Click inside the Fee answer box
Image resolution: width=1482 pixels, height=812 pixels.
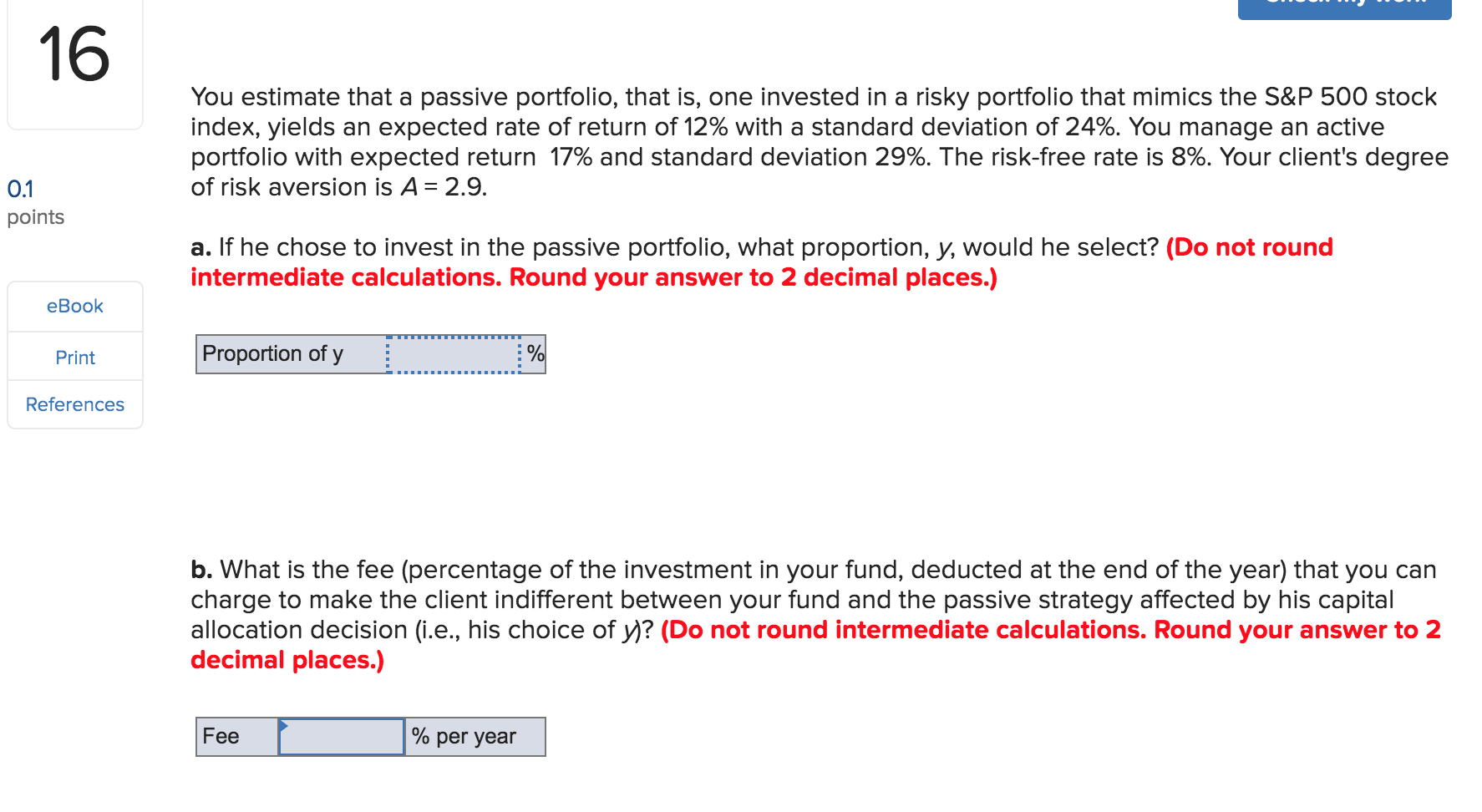click(343, 736)
